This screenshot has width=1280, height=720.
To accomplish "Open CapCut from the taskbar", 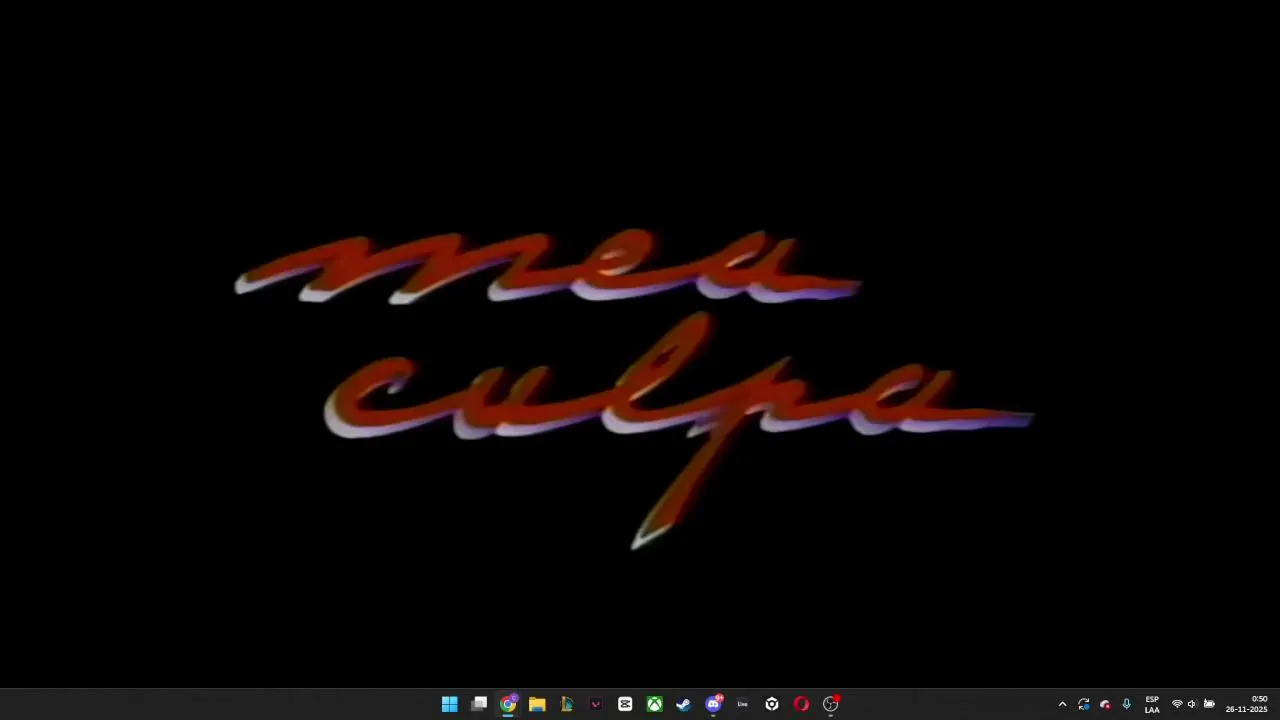I will pos(625,704).
